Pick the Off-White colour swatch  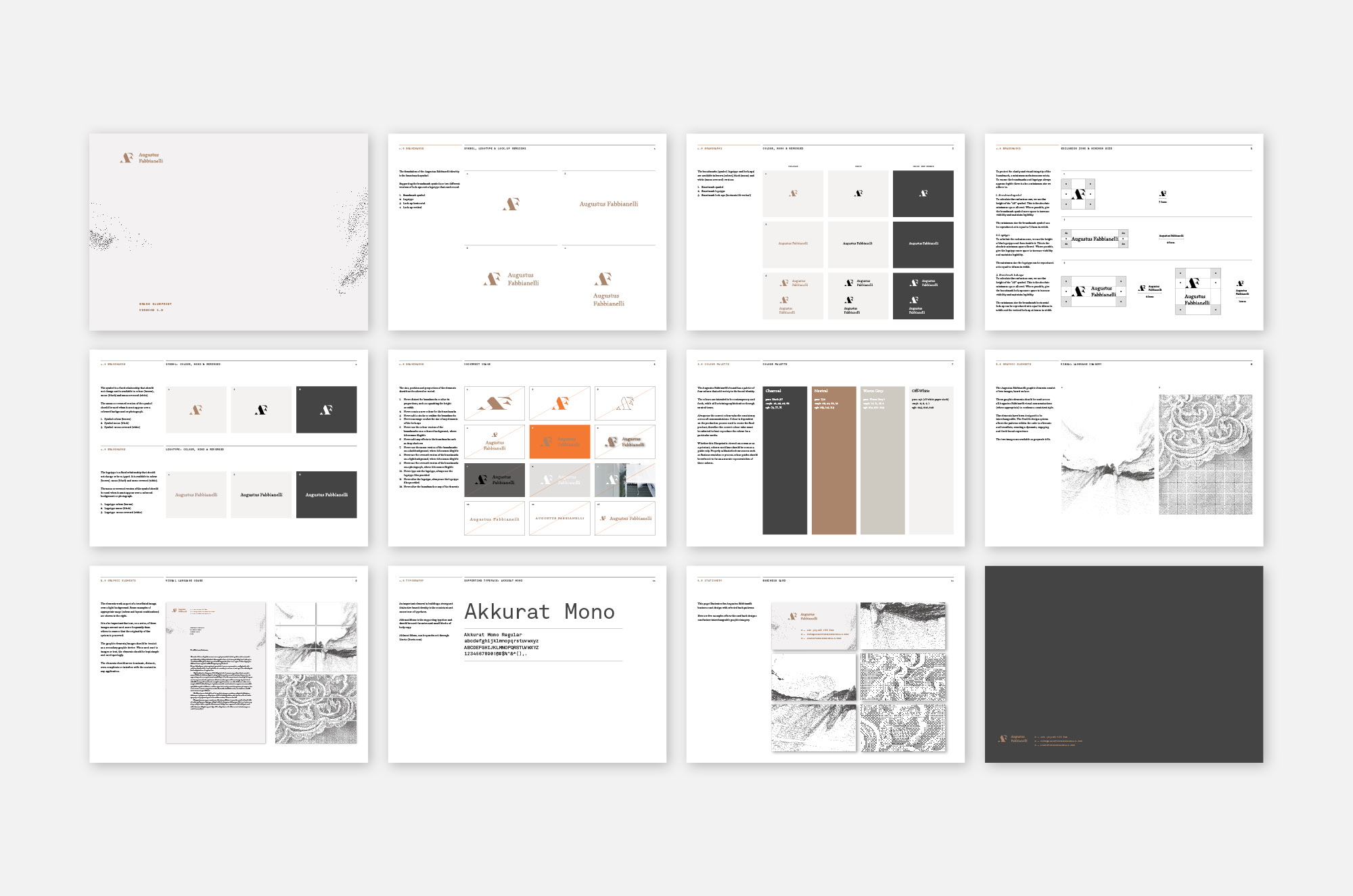tap(932, 461)
